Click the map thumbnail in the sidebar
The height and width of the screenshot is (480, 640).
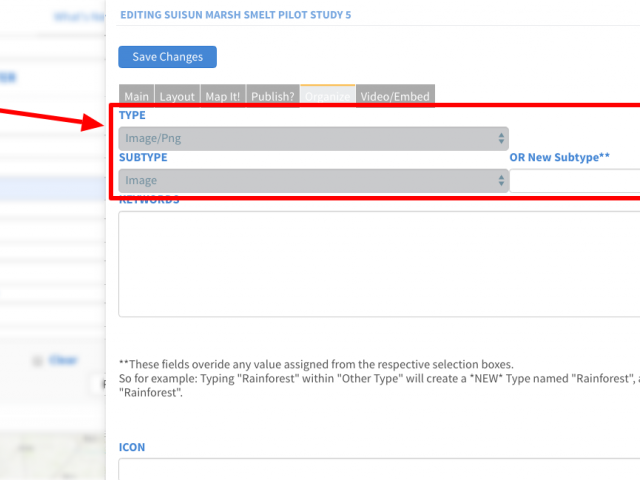point(53,456)
